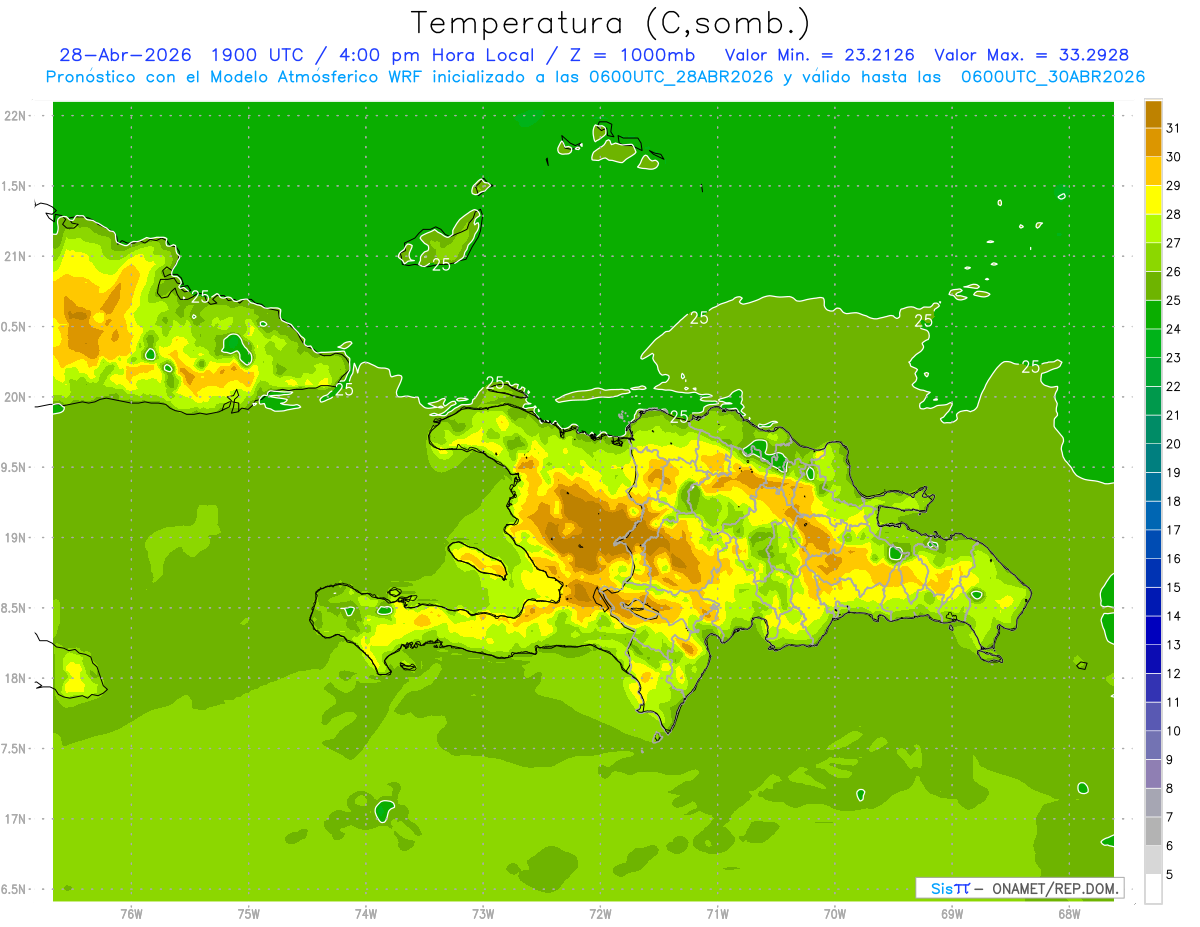Image resolution: width=1200 pixels, height=927 pixels.
Task: Click the 28-Abr-2026 date text
Action: pos(126,55)
